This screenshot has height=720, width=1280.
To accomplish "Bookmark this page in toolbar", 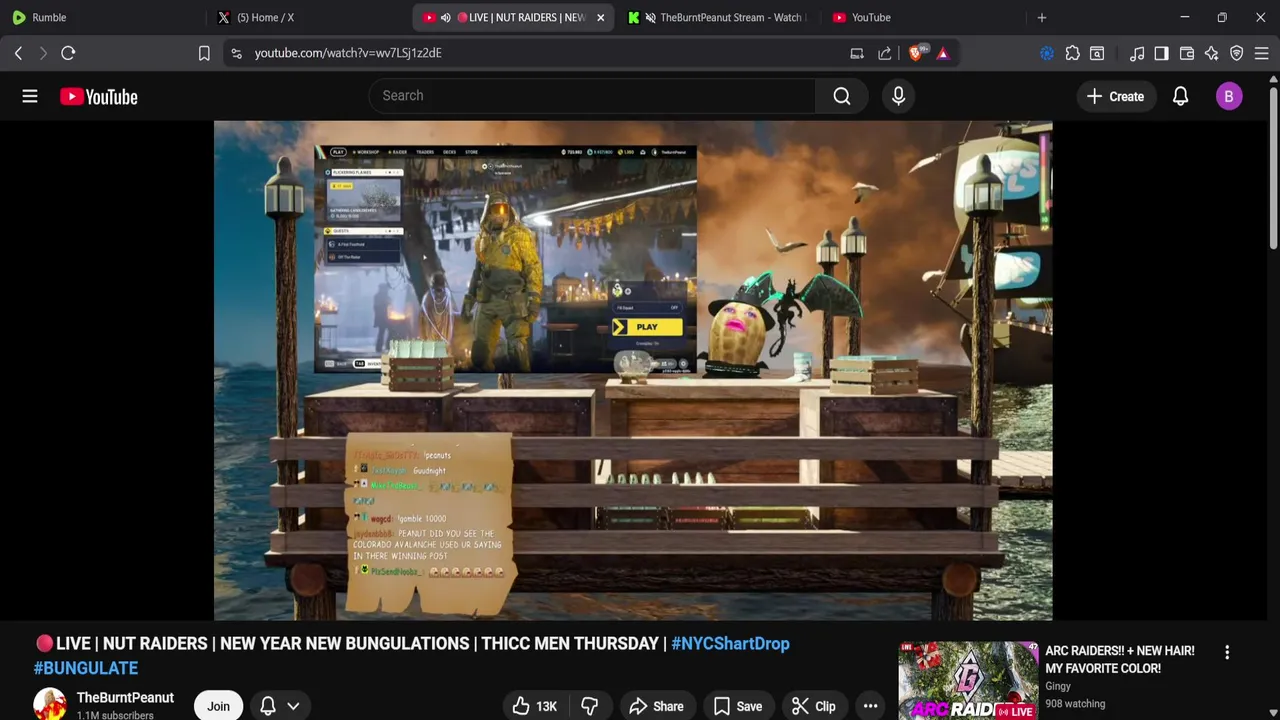I will (204, 53).
